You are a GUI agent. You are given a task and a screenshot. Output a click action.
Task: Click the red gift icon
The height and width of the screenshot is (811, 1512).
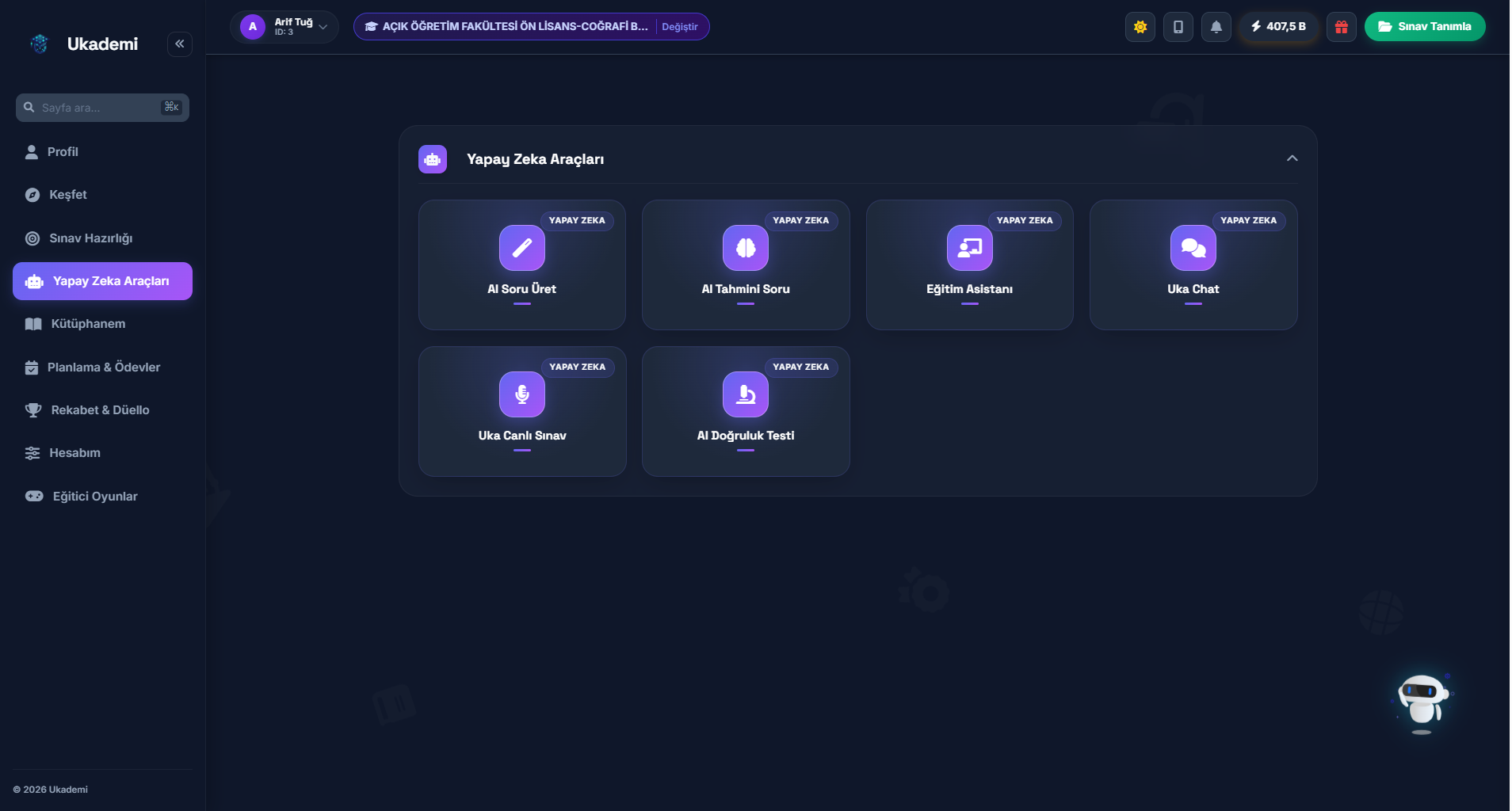pos(1342,27)
